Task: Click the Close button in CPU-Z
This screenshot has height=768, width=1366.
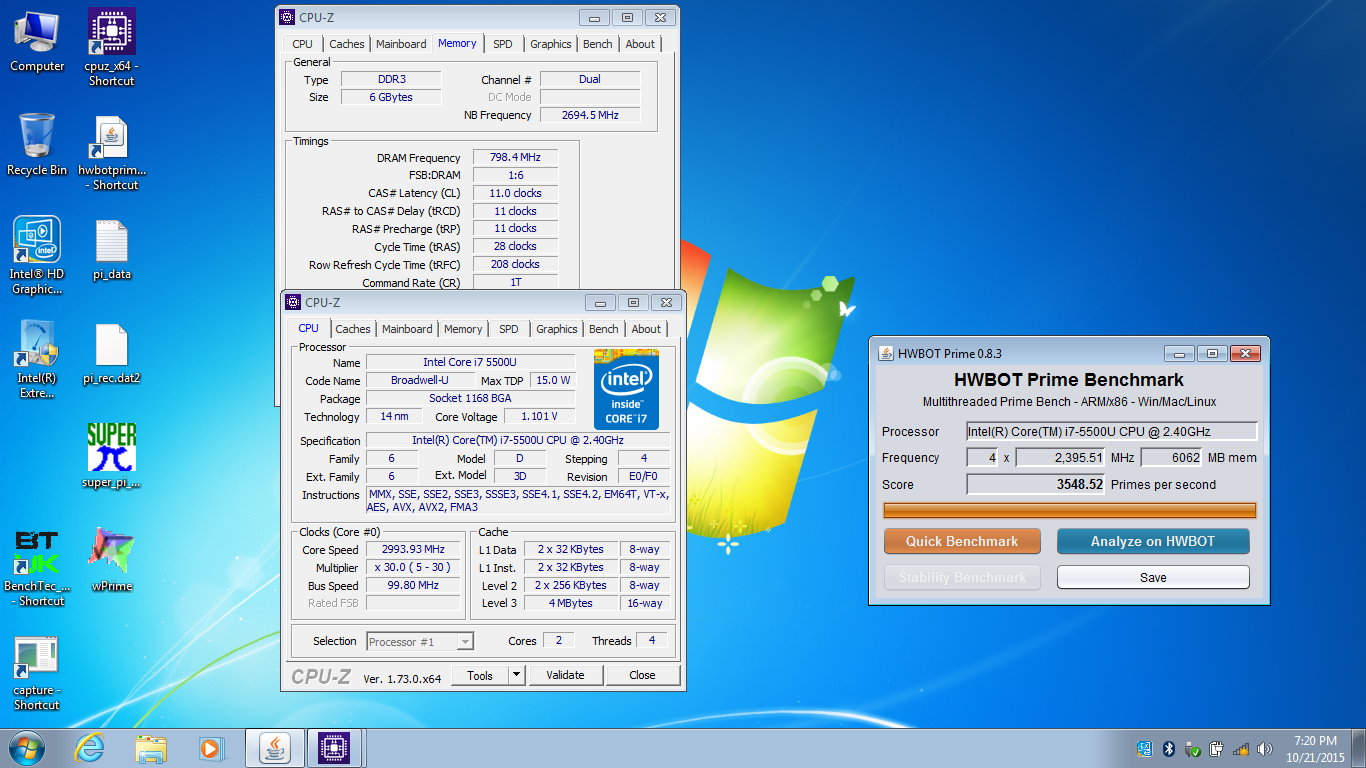Action: point(642,675)
